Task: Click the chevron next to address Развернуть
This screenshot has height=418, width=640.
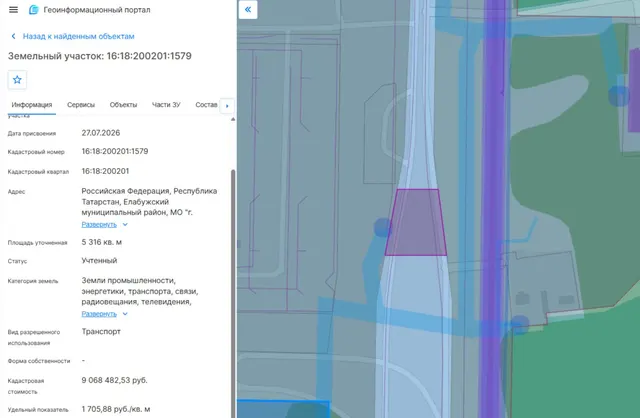Action: coord(125,225)
